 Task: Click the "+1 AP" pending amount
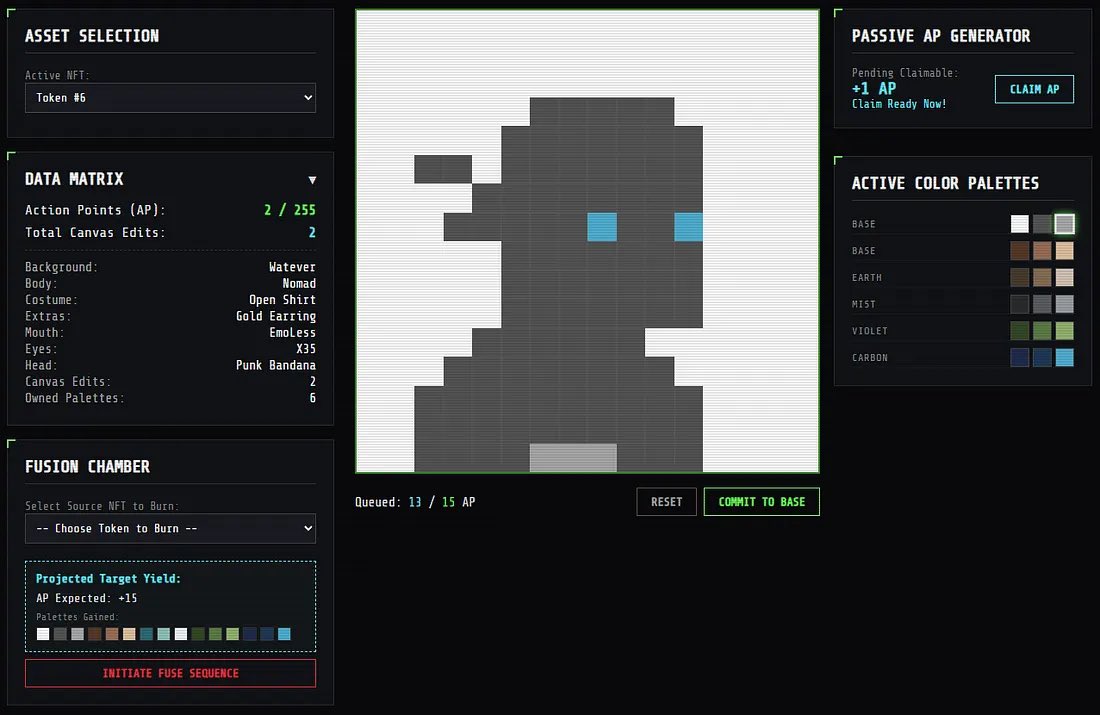[x=873, y=88]
